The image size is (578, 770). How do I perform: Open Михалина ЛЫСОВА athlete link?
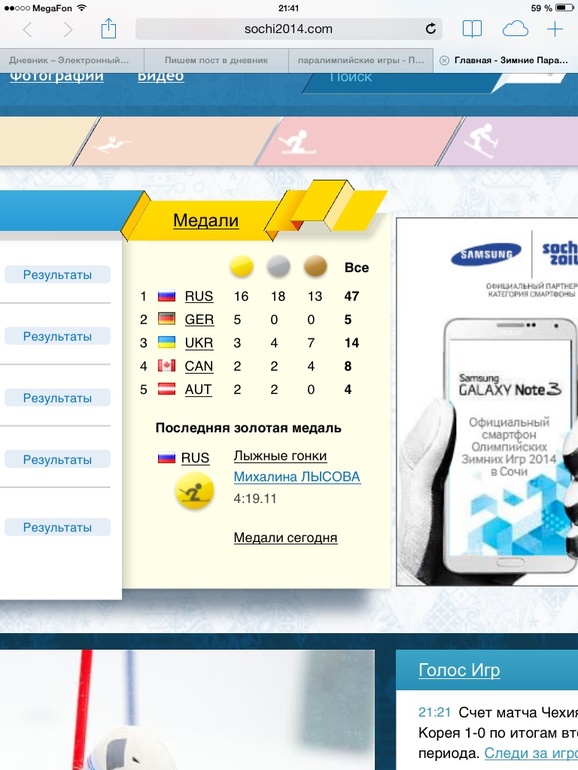pos(297,477)
